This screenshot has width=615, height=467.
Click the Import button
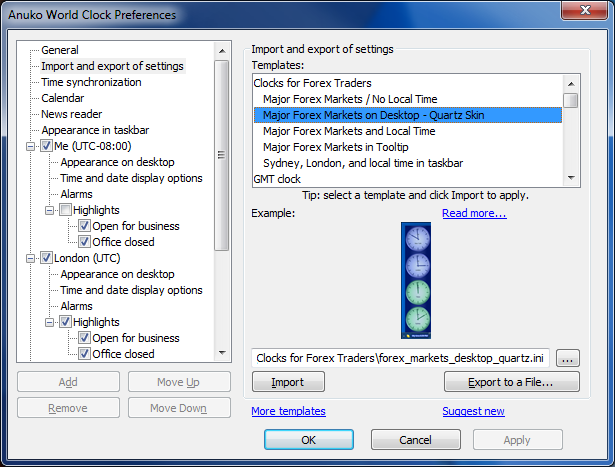(x=288, y=382)
